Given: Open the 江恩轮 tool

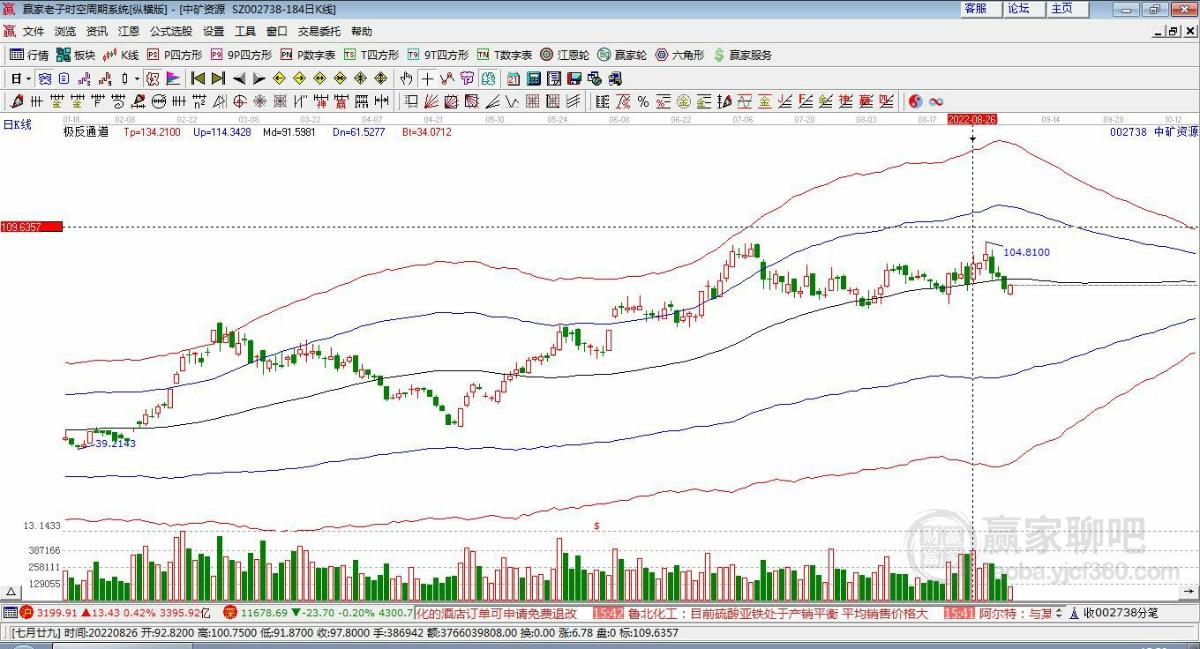Looking at the screenshot, I should tap(566, 55).
